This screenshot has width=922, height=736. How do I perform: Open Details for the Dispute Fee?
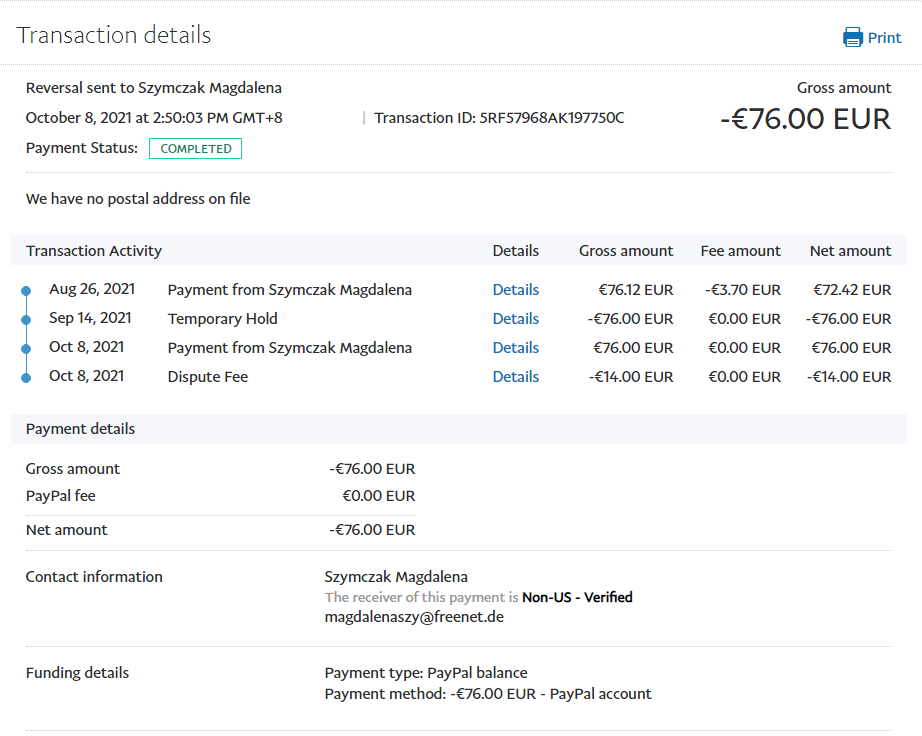[515, 377]
